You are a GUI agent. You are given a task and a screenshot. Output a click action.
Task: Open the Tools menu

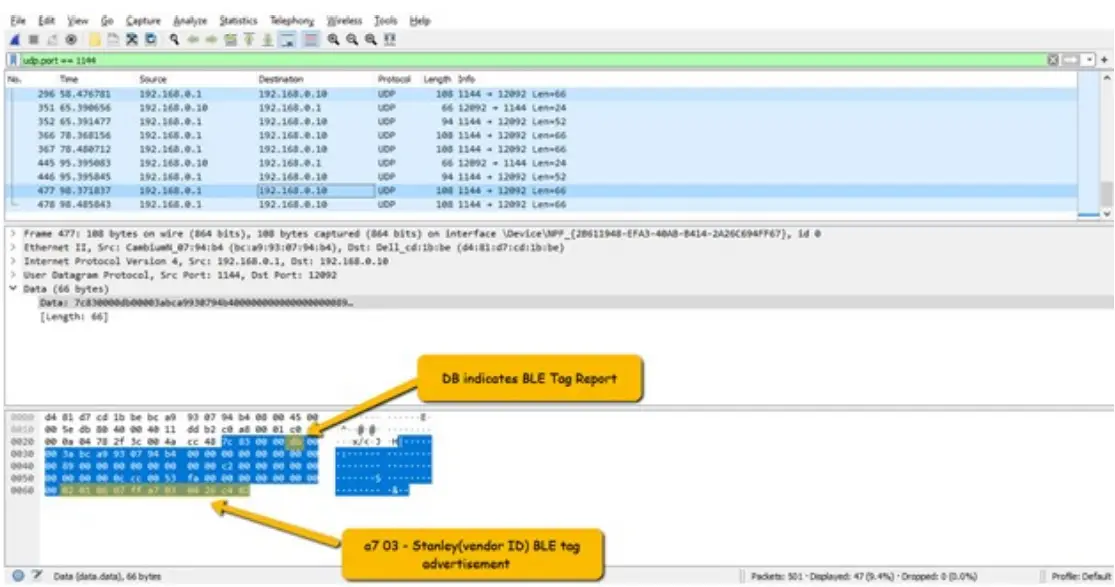pyautogui.click(x=385, y=21)
